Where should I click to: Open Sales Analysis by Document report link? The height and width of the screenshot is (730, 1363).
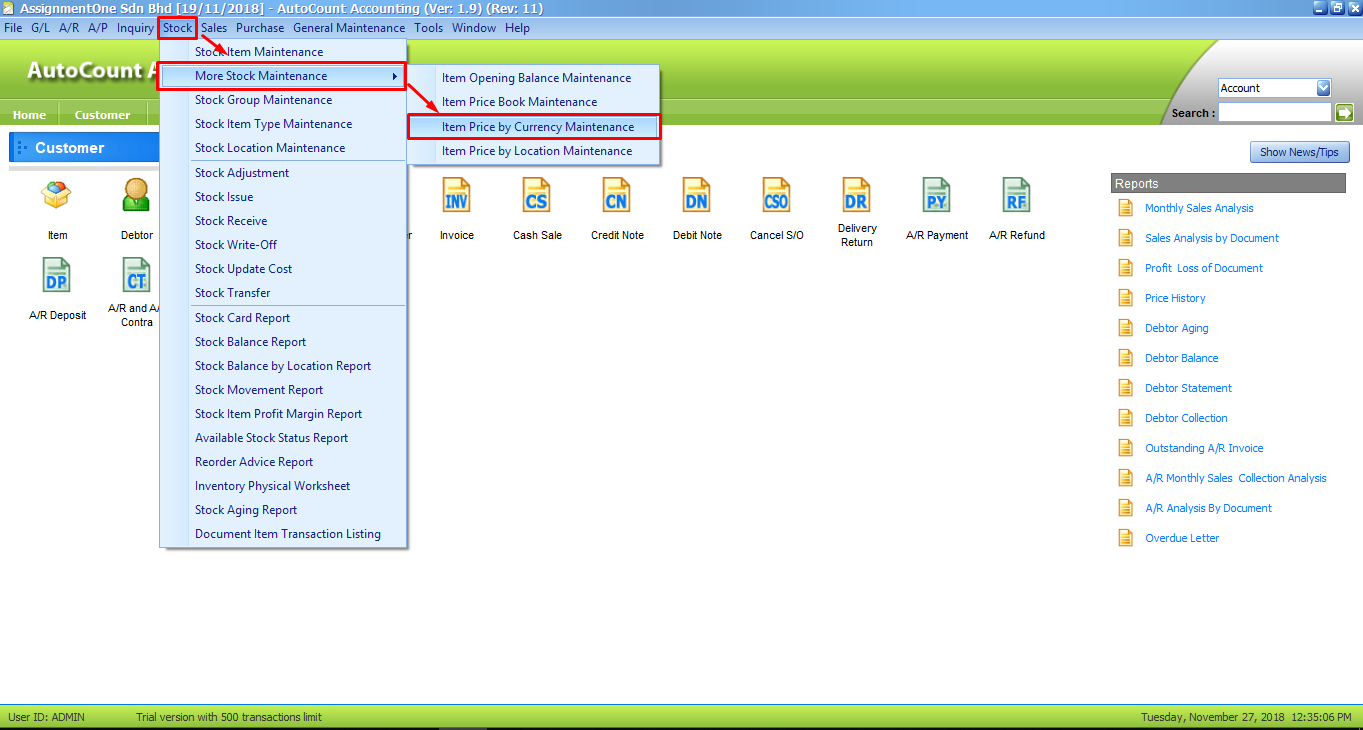point(1212,238)
